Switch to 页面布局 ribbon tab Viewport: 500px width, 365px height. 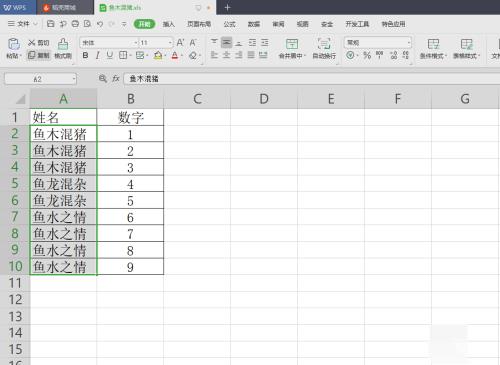coord(199,24)
